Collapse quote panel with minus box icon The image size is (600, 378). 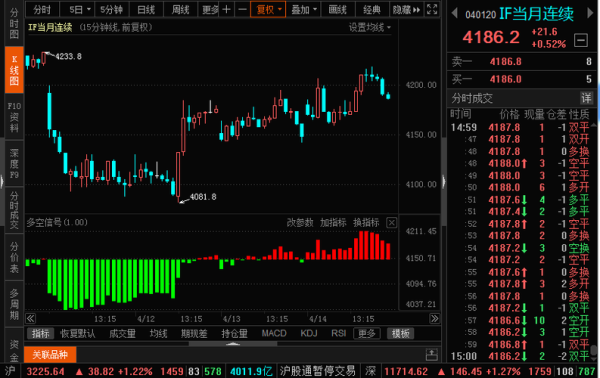581,40
